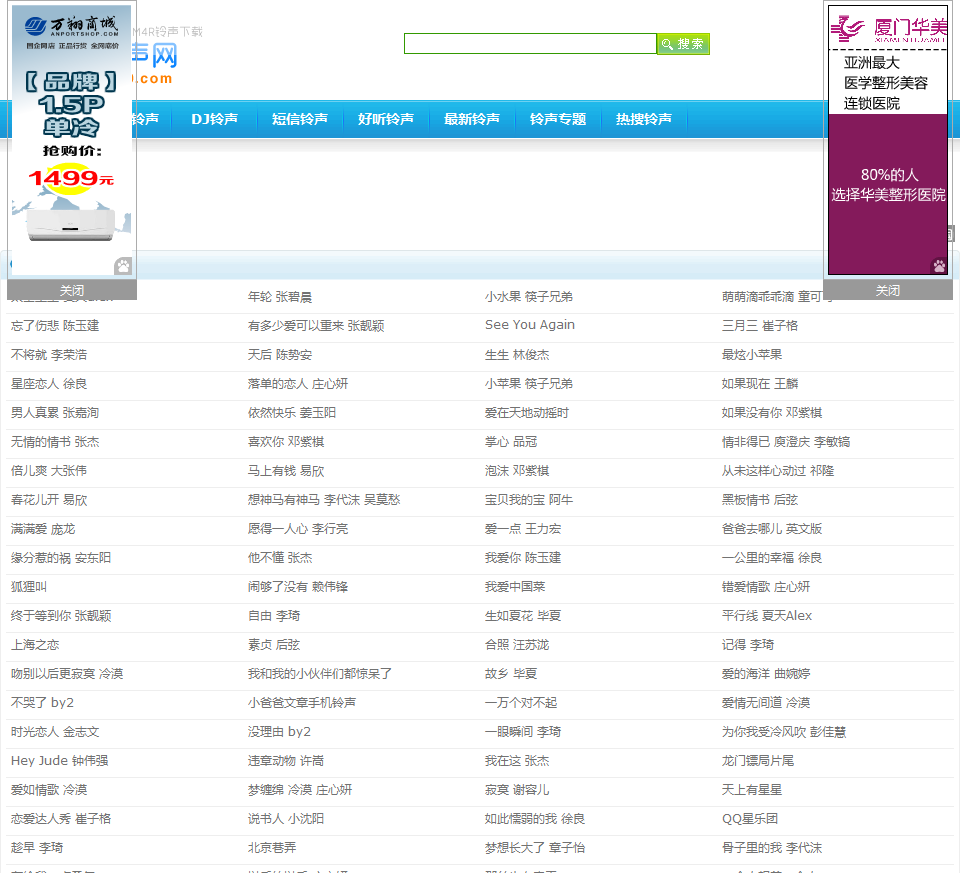Screen dimensions: 960x873
Task: Open ringtone 不将就 李荣浩
Action: tap(49, 354)
